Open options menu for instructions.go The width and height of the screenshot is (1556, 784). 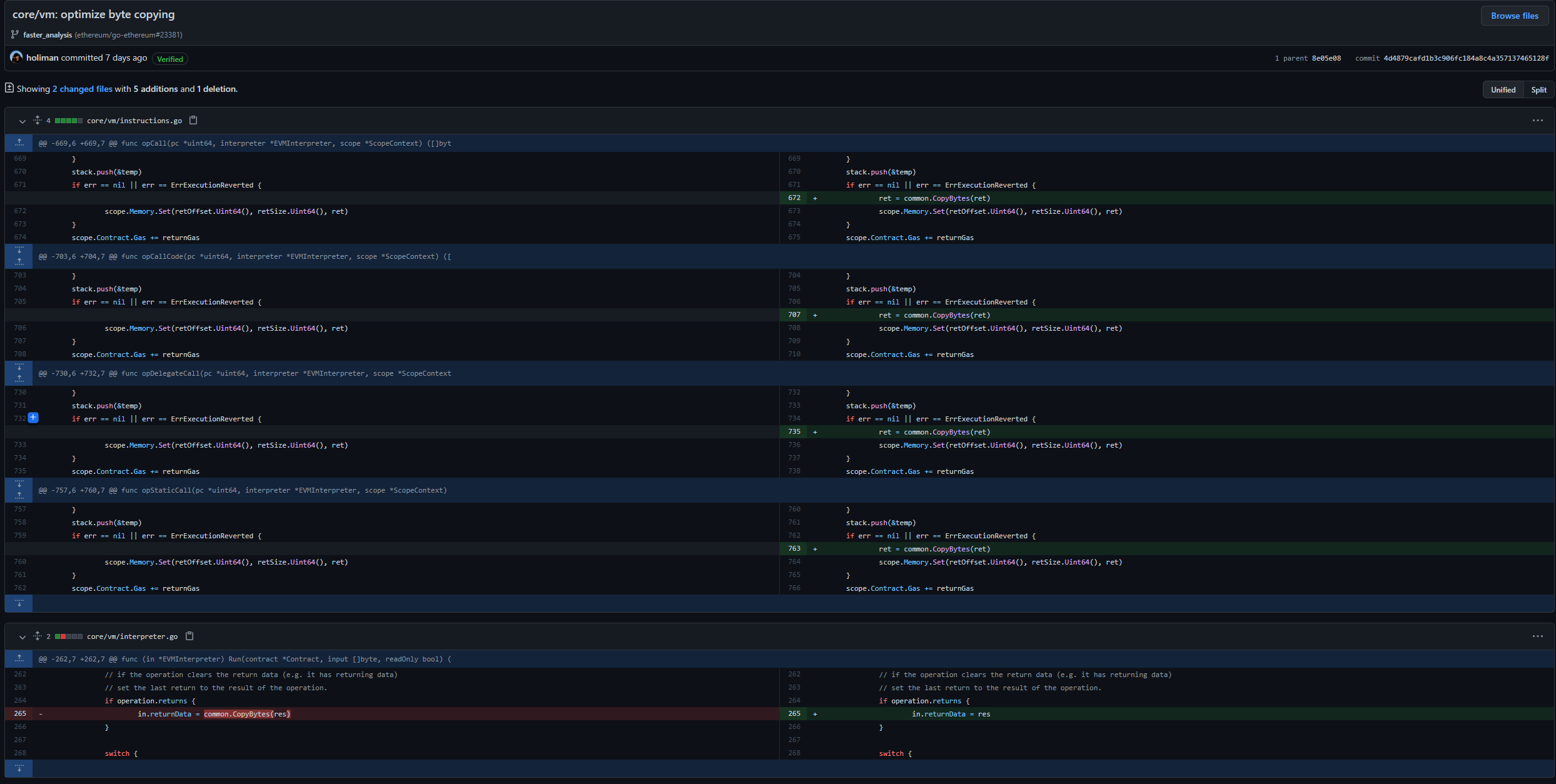tap(1537, 120)
